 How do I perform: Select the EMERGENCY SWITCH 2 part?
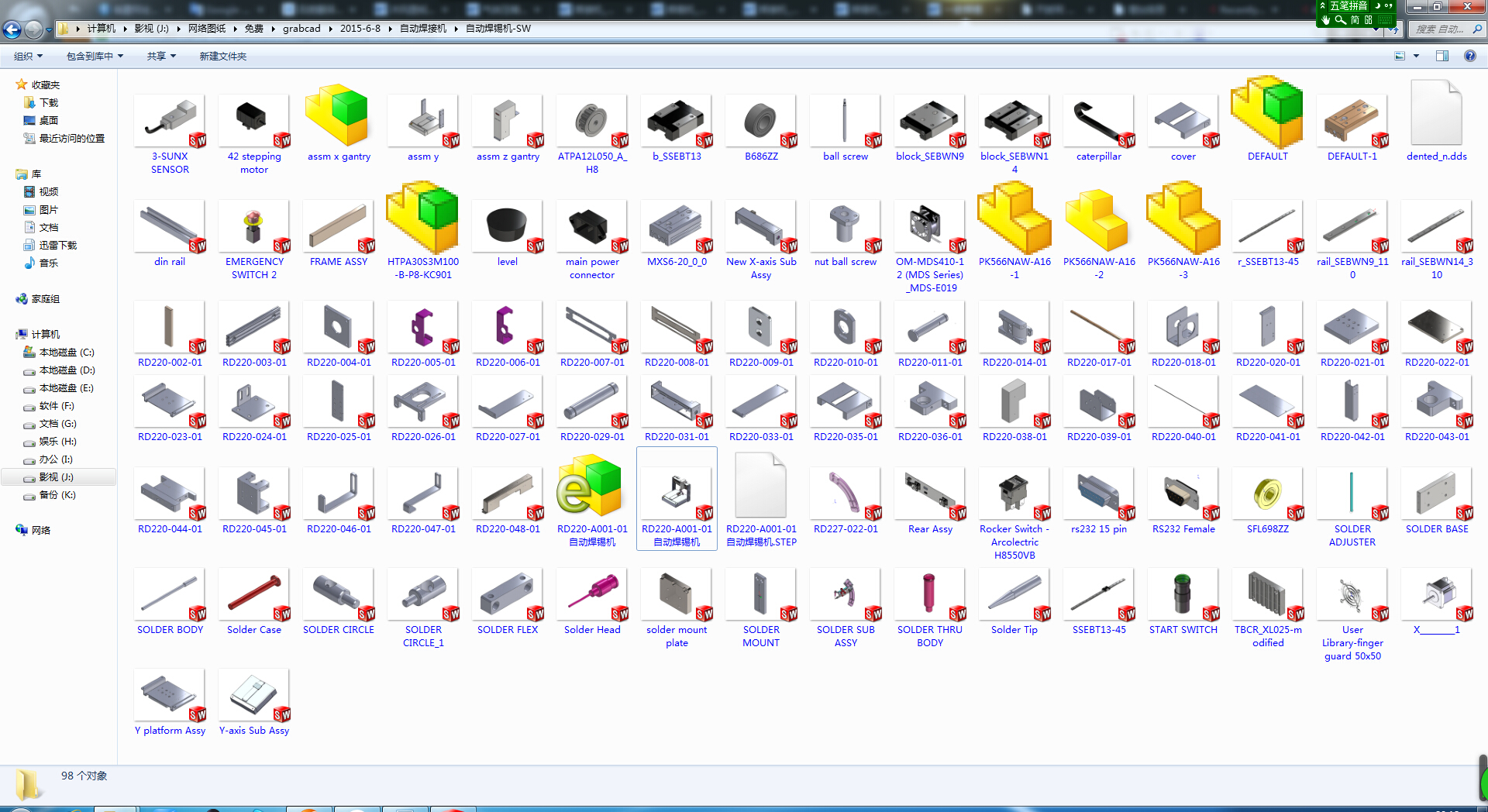(254, 240)
